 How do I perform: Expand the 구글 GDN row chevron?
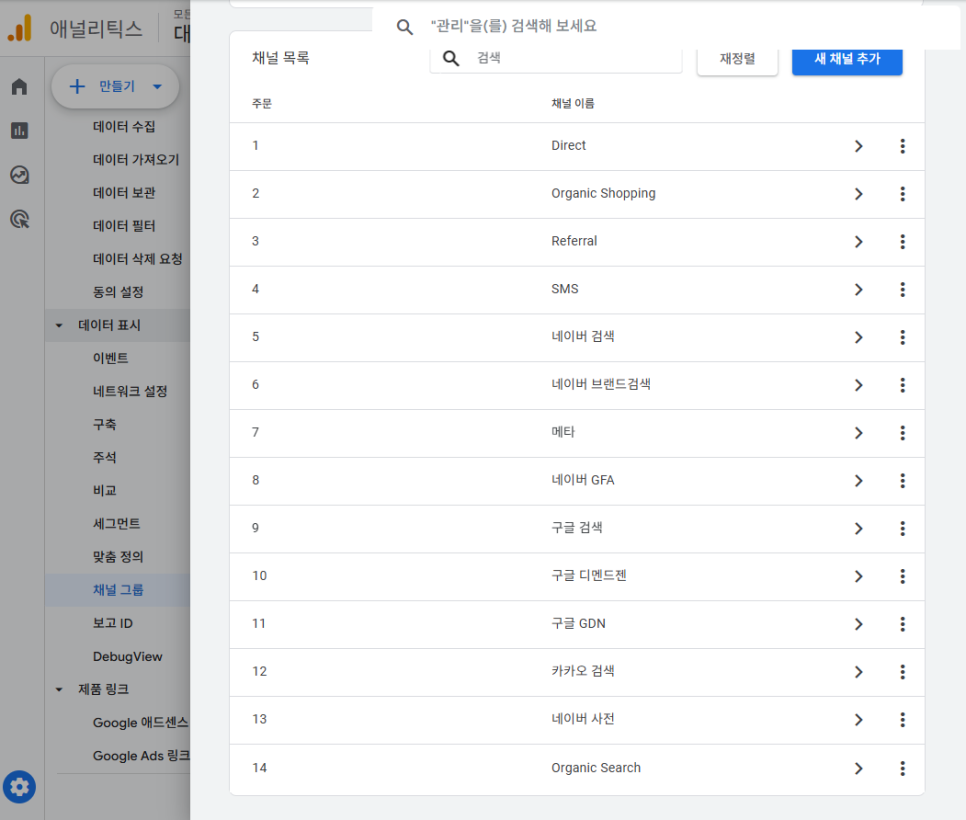[x=858, y=624]
